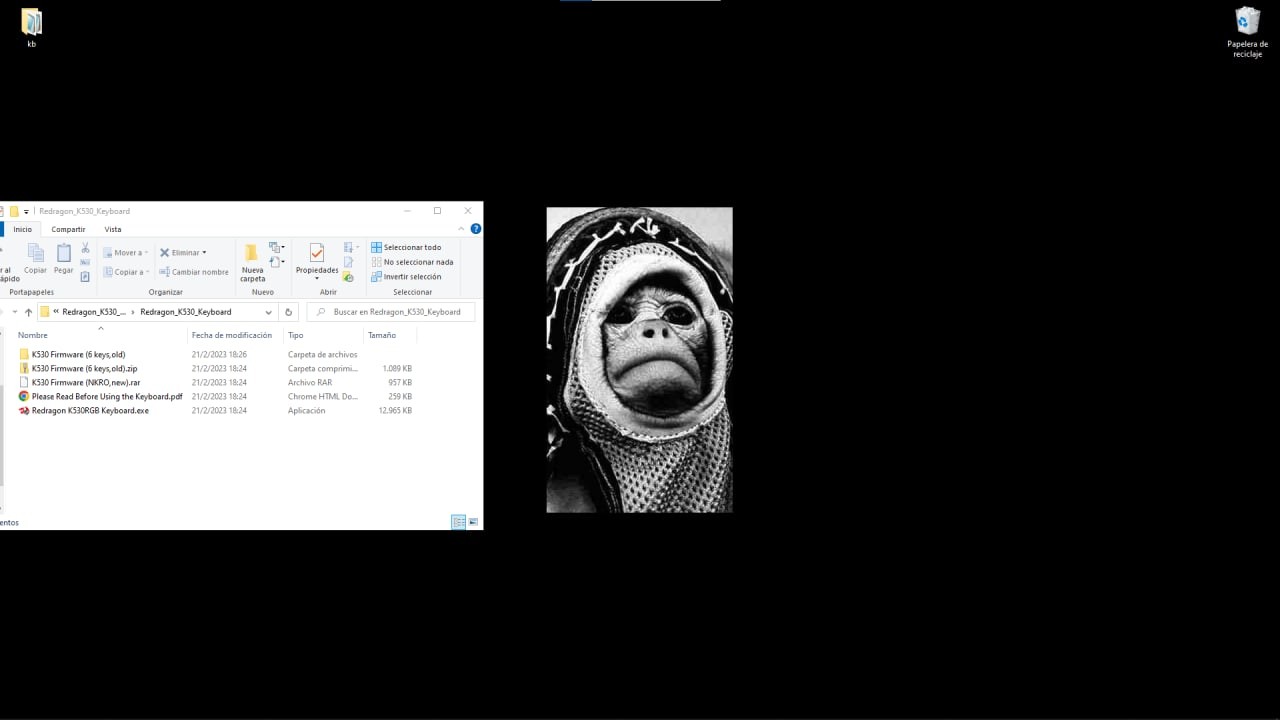The width and height of the screenshot is (1280, 720).
Task: Click No seleccionar nada
Action: [411, 262]
